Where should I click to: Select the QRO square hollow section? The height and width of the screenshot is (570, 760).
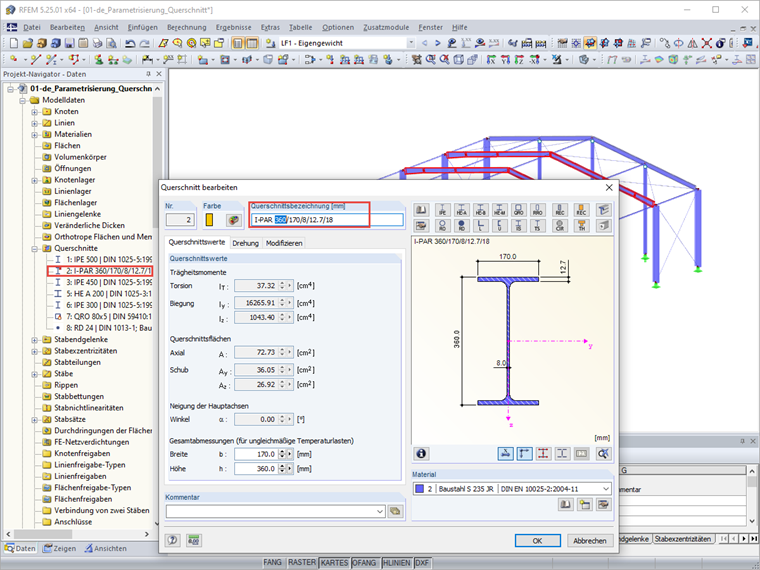[x=519, y=210]
